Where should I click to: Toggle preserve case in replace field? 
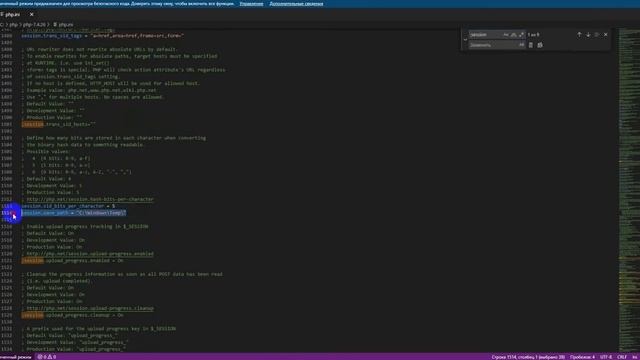point(521,45)
